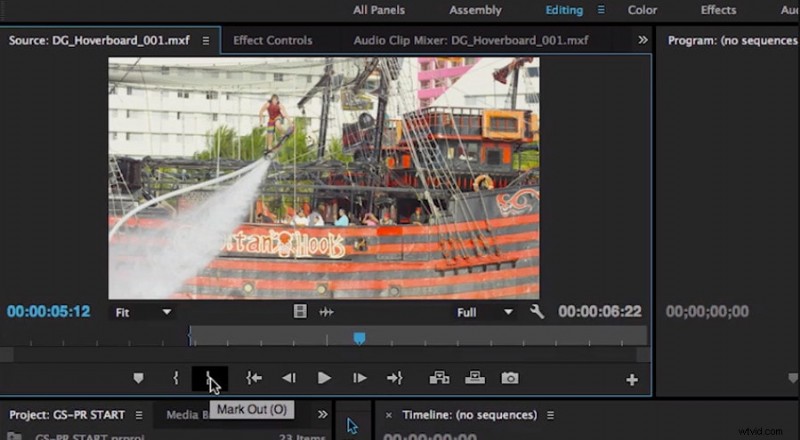Step back one frame
800x440 pixels.
pos(289,378)
